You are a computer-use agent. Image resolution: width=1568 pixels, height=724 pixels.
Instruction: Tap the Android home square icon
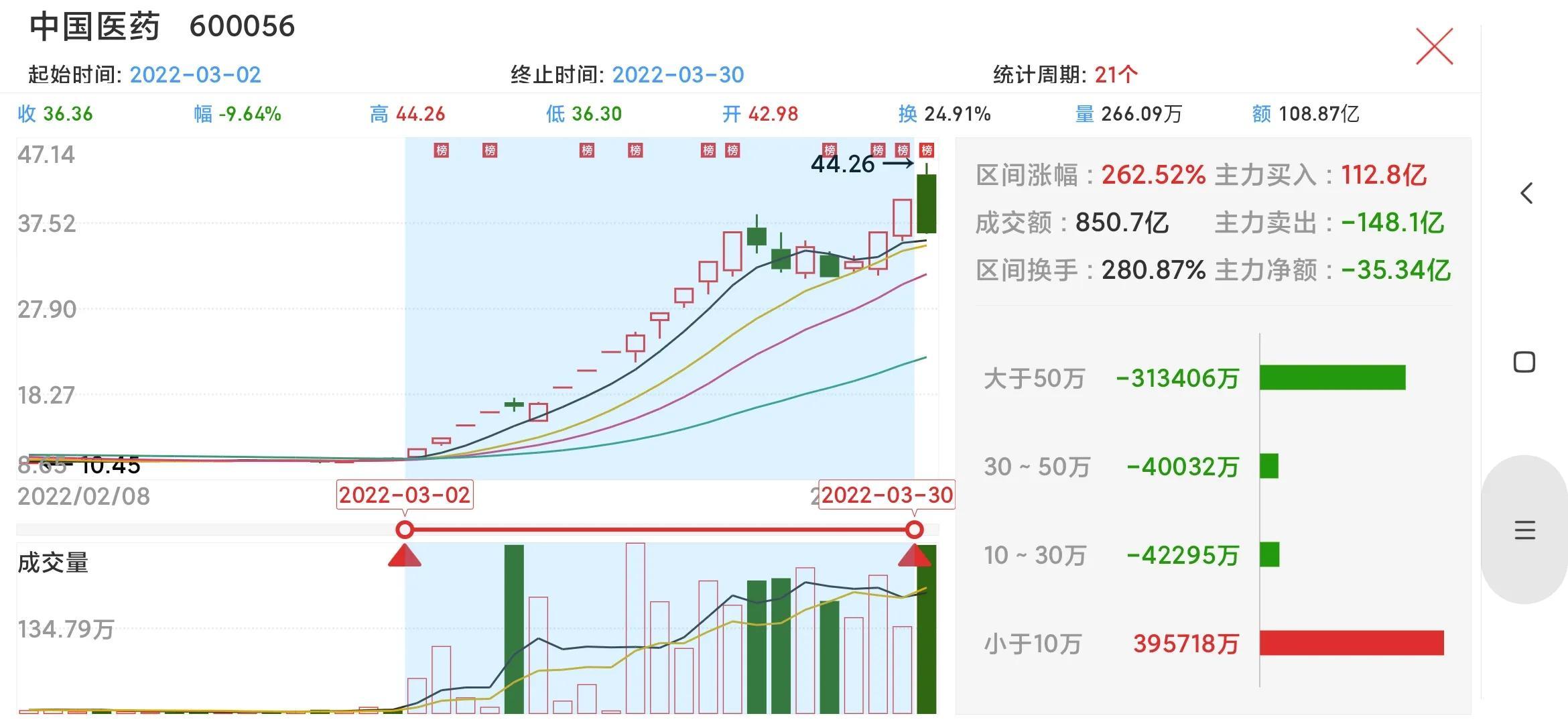point(1524,362)
